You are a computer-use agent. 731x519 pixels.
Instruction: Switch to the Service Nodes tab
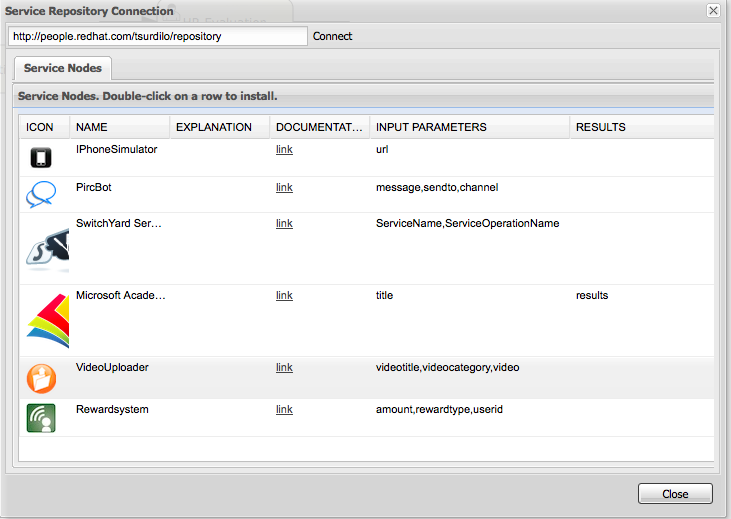pos(63,68)
